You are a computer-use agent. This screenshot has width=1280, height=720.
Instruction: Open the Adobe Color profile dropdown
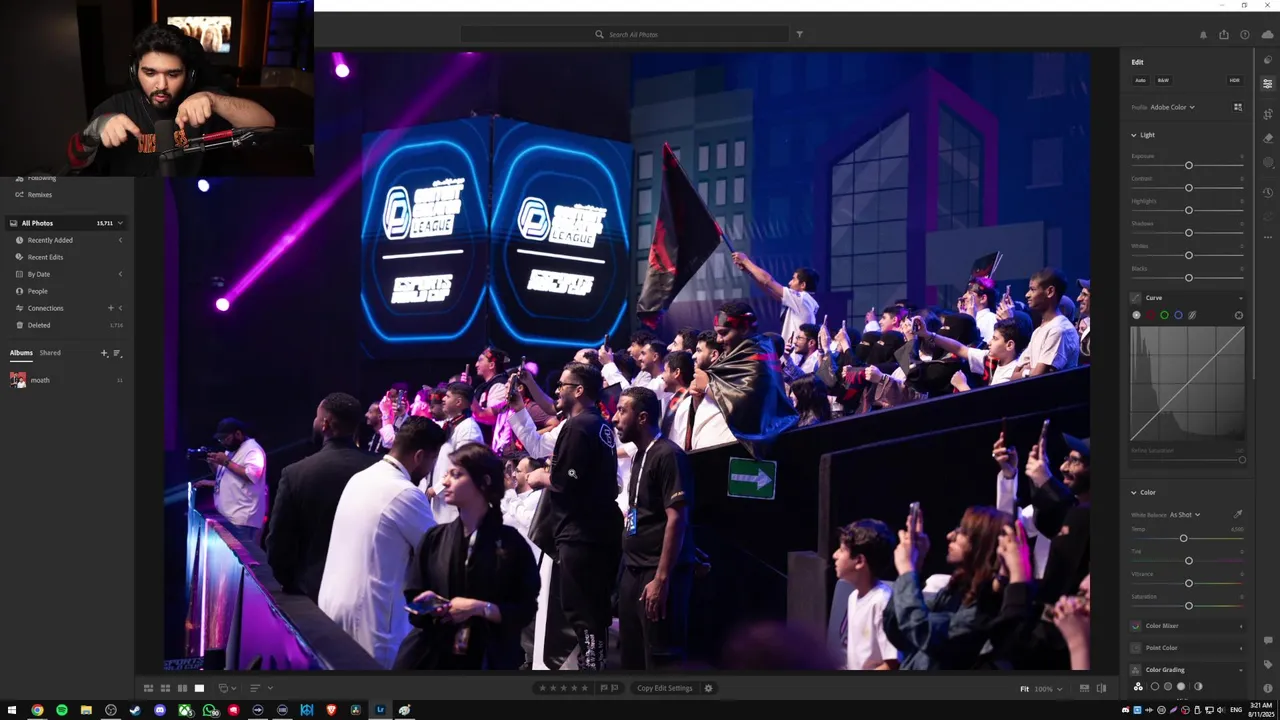(1173, 107)
